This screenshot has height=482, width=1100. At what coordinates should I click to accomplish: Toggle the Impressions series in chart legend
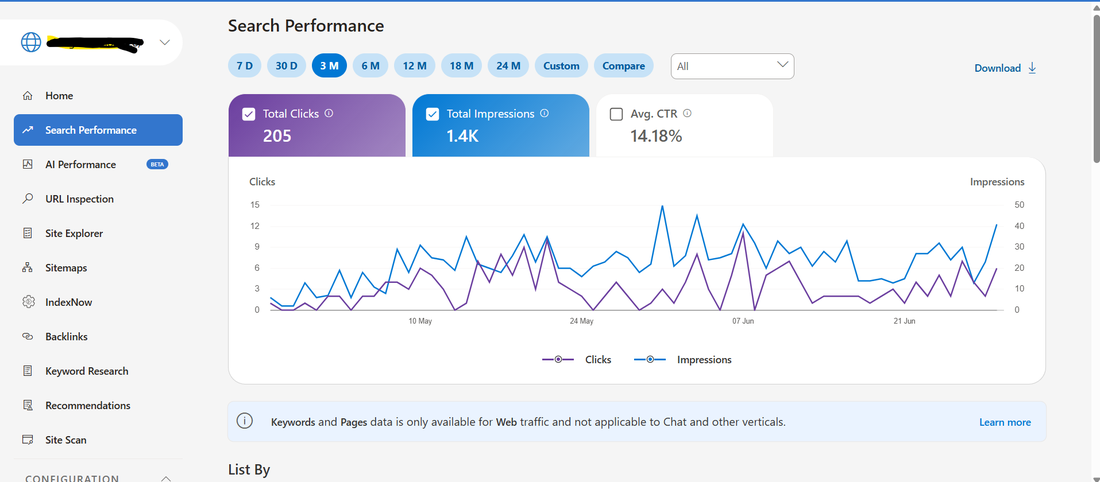pyautogui.click(x=683, y=359)
